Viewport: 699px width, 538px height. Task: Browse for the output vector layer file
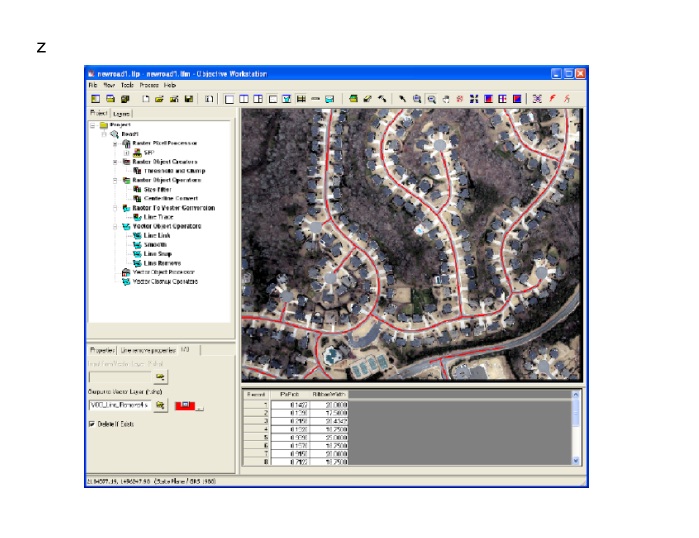(160, 405)
